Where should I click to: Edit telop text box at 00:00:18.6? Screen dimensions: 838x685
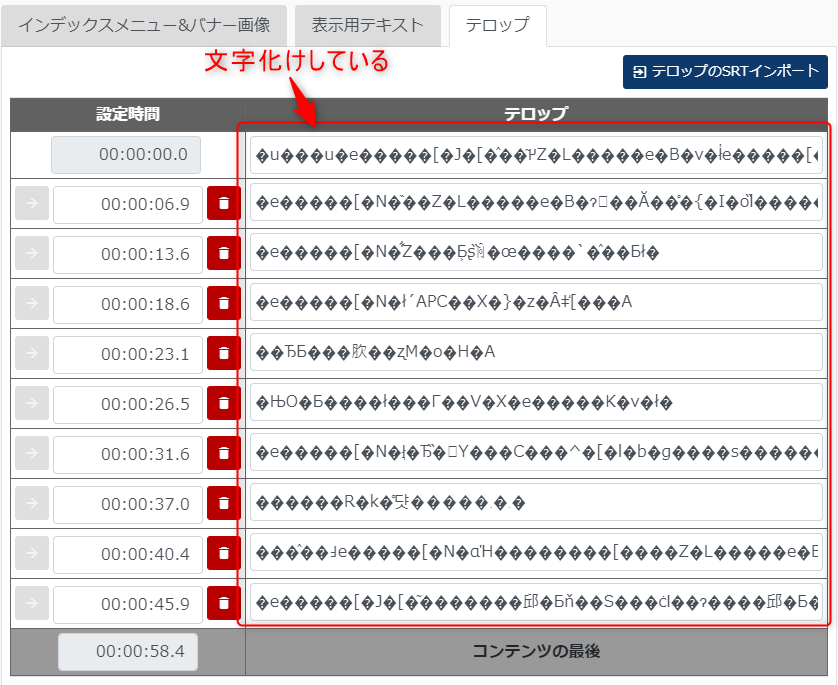coord(536,303)
